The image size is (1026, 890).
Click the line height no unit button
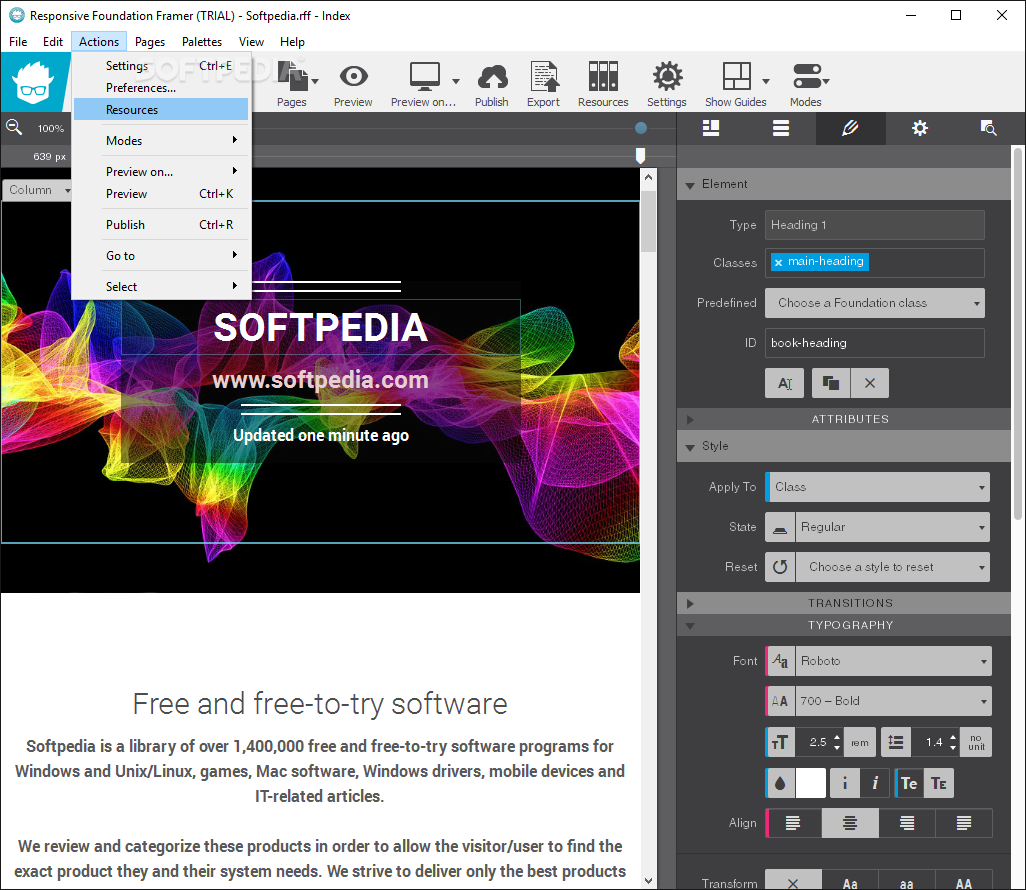click(976, 742)
